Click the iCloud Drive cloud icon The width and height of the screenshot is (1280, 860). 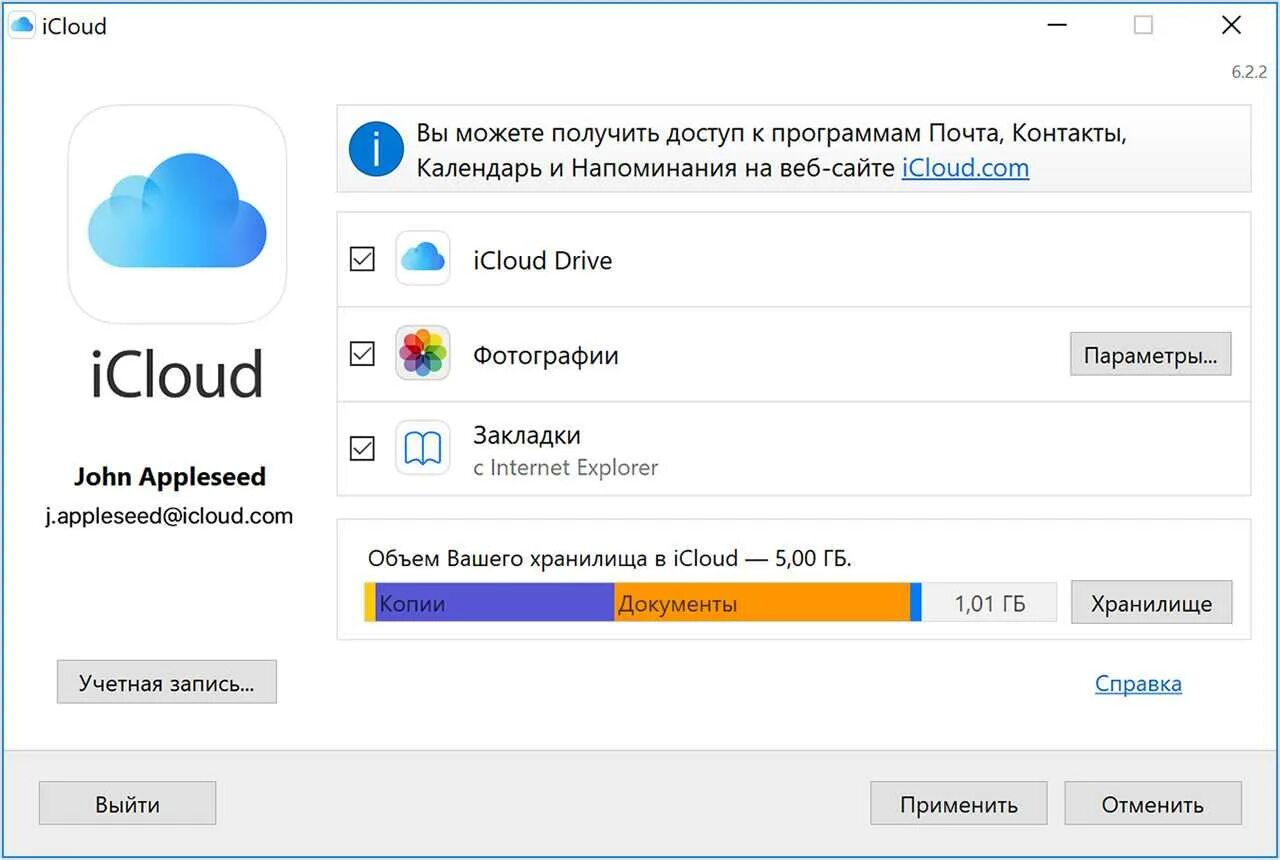422,259
